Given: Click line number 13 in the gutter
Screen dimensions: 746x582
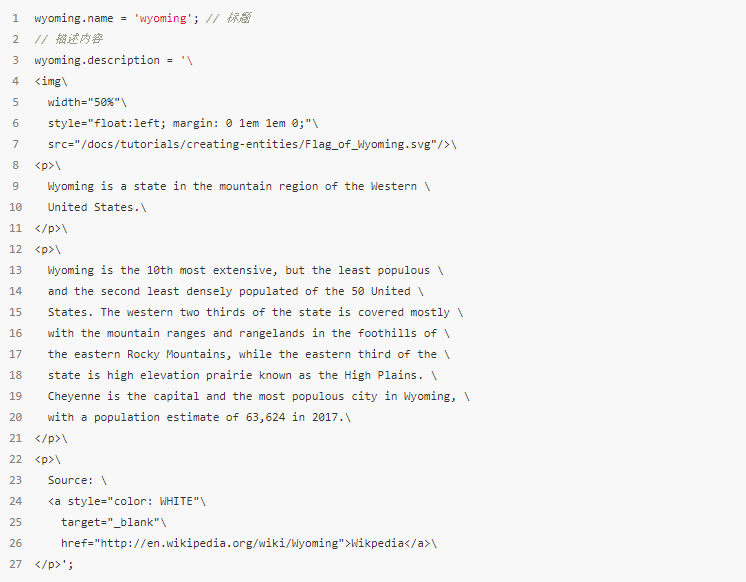Looking at the screenshot, I should (16, 270).
